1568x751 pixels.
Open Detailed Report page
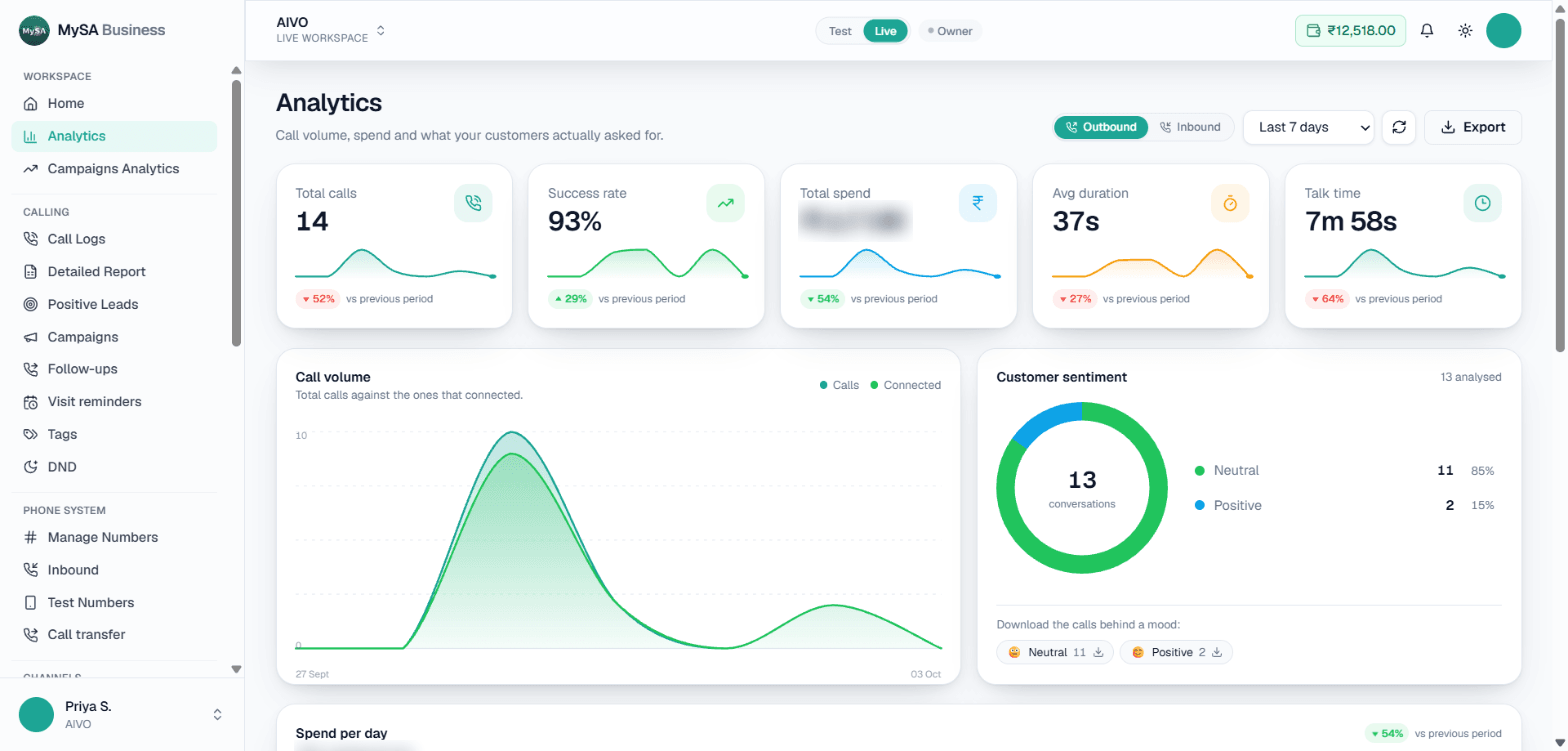[114, 271]
